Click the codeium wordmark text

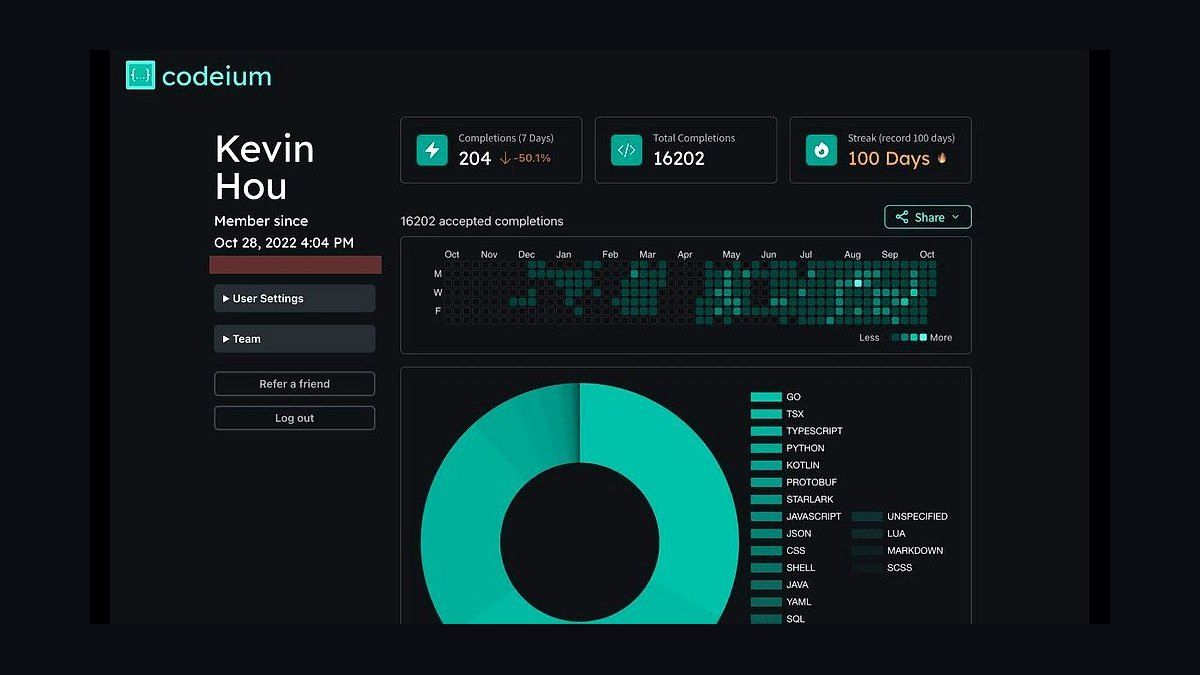217,76
